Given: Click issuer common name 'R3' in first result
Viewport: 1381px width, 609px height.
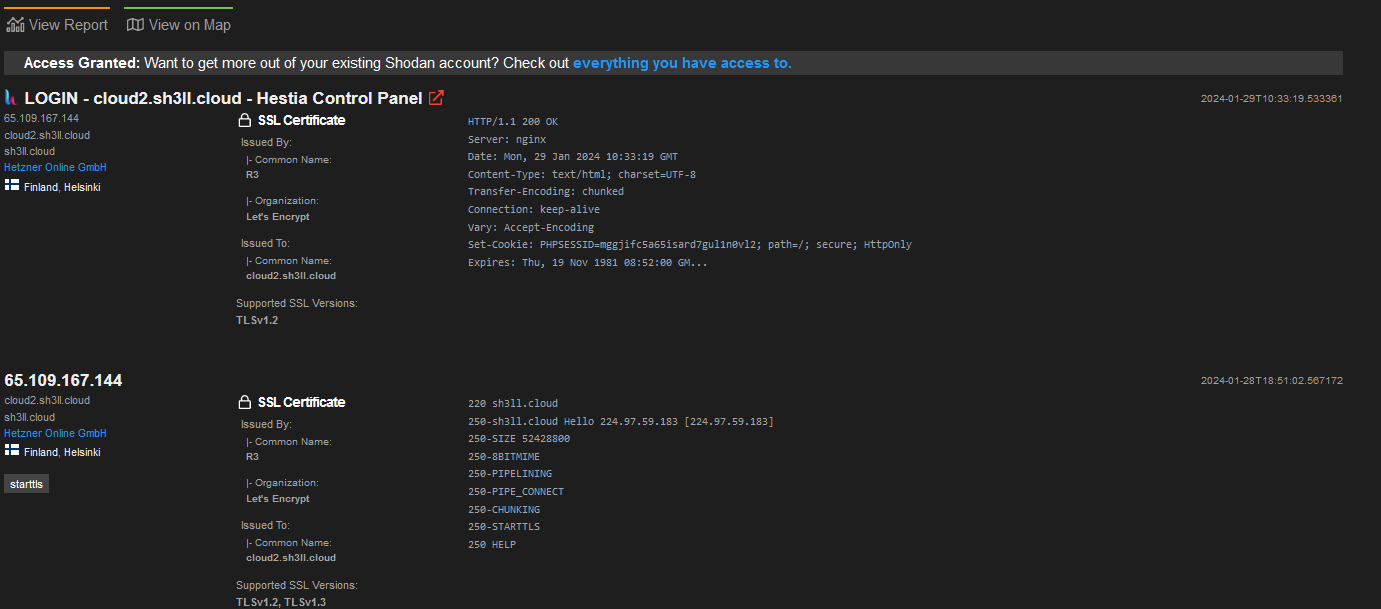Looking at the screenshot, I should (252, 174).
